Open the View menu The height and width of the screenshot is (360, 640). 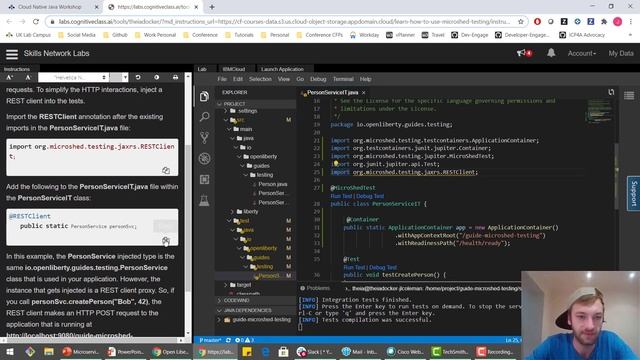tap(284, 79)
